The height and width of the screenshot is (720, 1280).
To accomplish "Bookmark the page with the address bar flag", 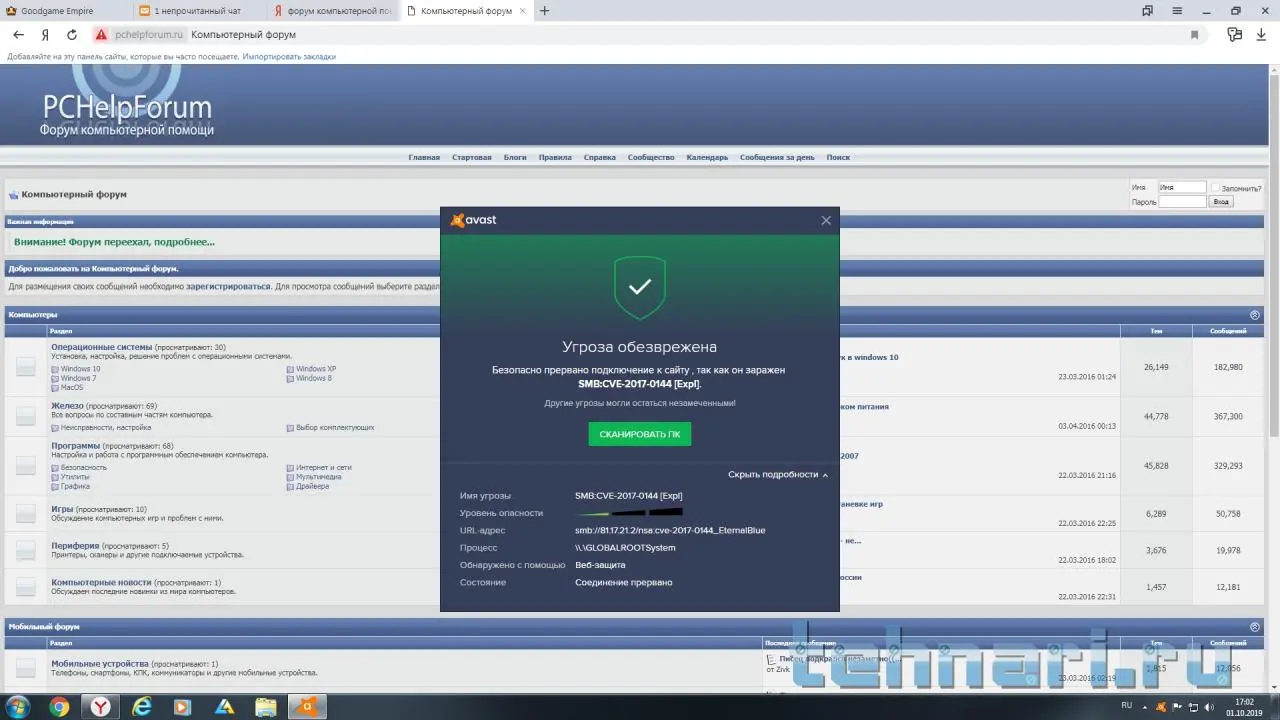I will click(1194, 35).
